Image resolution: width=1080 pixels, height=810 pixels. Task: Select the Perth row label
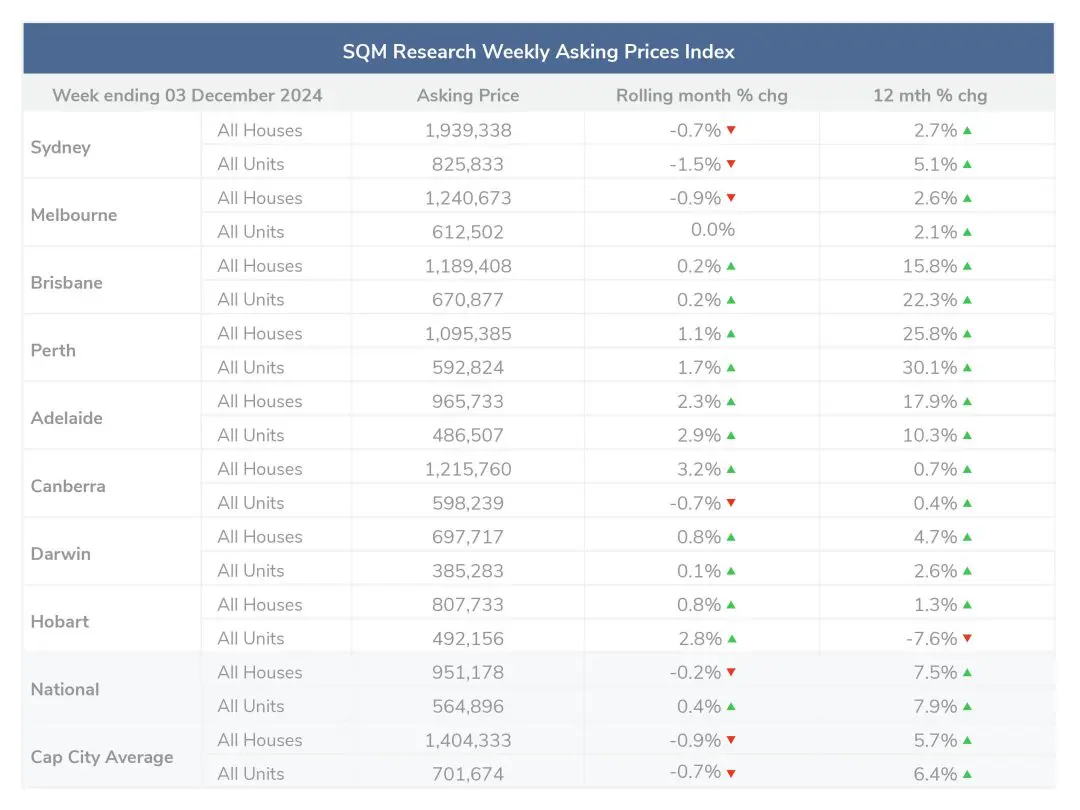[53, 350]
